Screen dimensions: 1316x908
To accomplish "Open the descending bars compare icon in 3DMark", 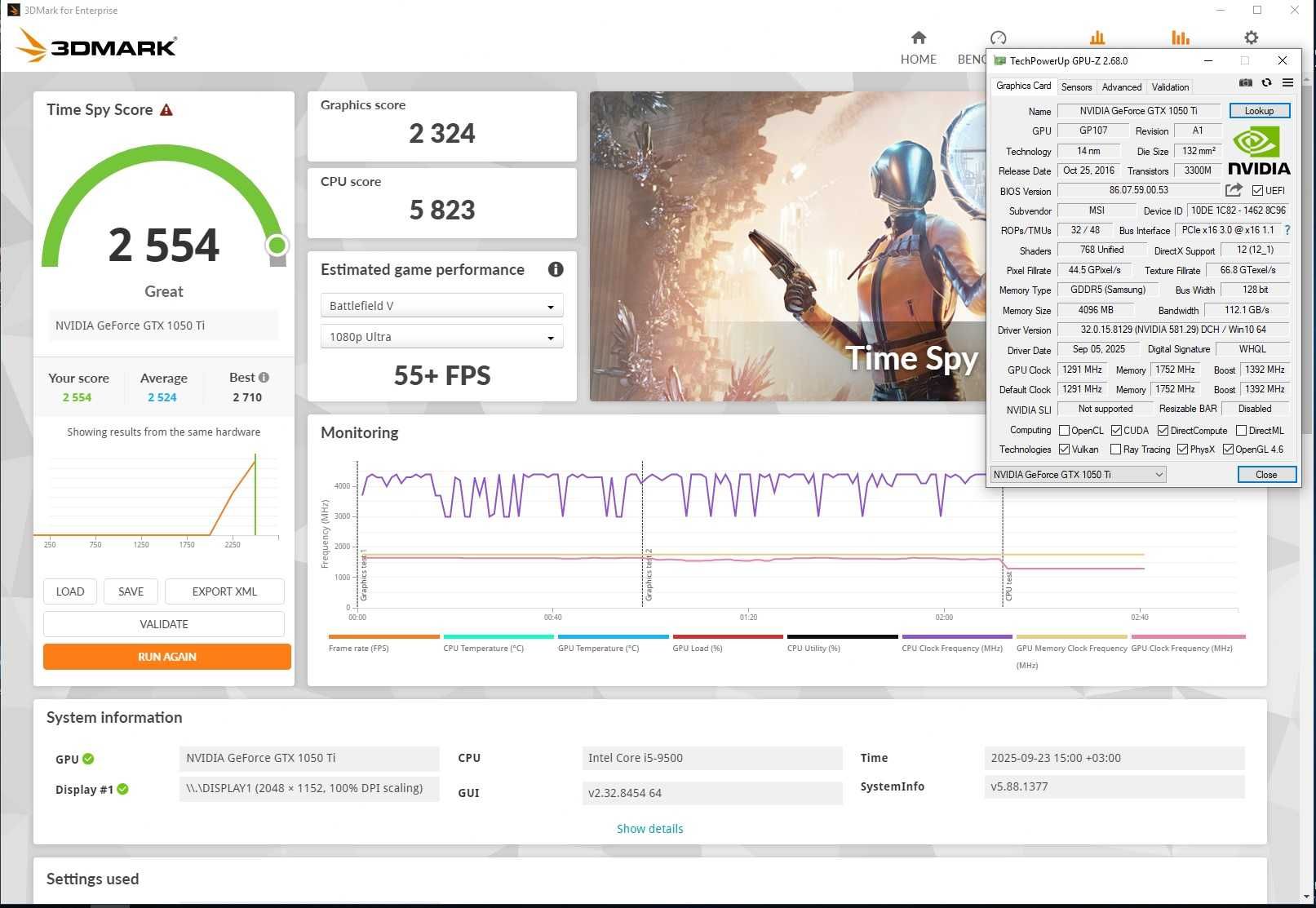I will pos(1180,38).
